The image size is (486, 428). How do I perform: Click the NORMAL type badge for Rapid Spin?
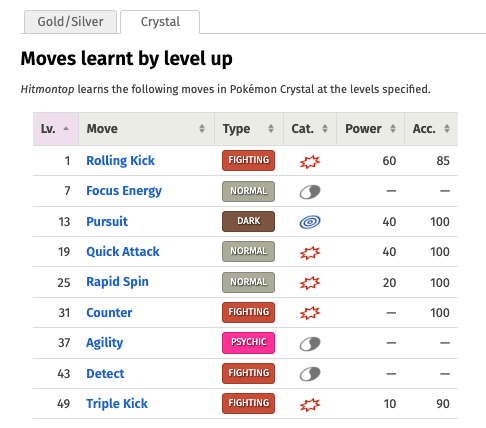point(249,282)
